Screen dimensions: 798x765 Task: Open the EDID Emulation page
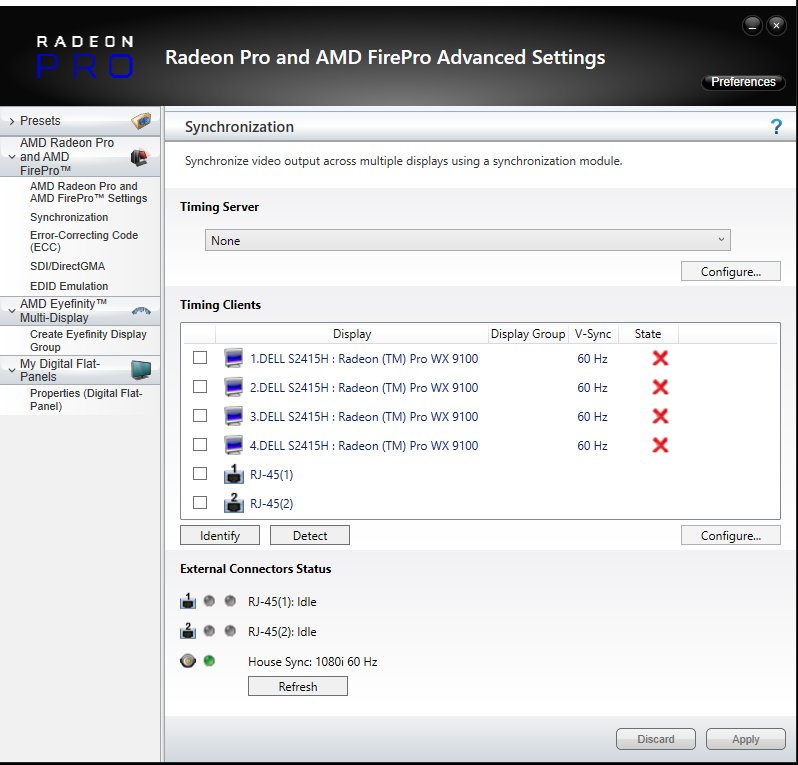tap(69, 286)
